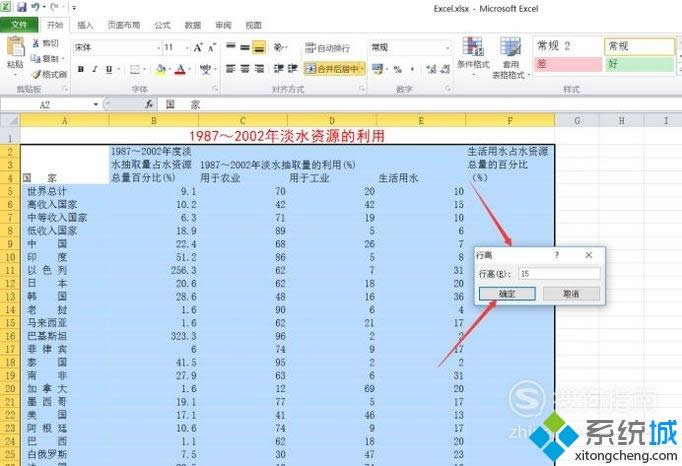Toggle wrap text (自动换行)
682x466 pixels.
tap(328, 48)
